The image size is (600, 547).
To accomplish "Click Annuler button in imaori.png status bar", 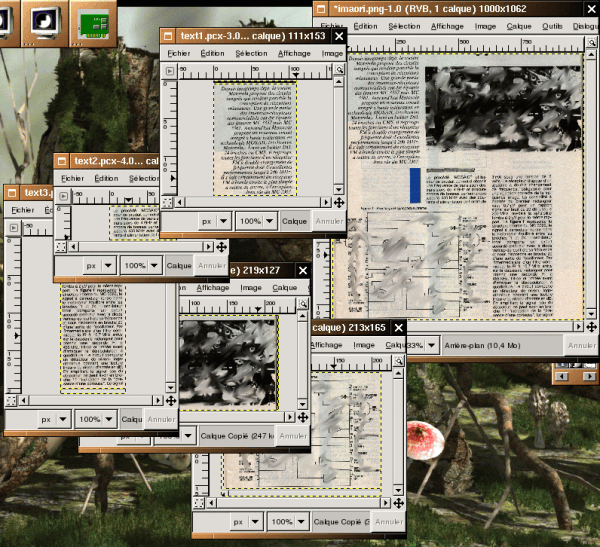I will (x=581, y=345).
